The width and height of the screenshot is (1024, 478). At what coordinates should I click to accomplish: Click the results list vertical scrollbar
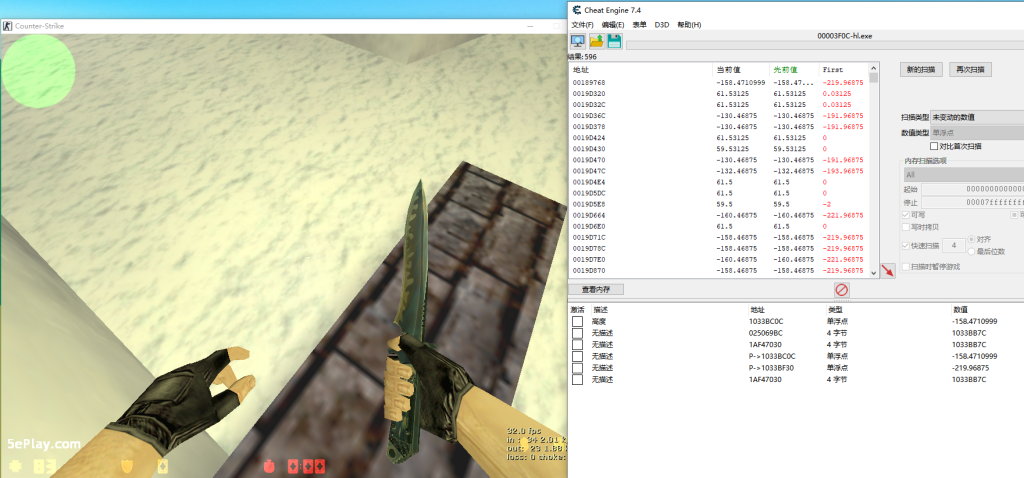(874, 170)
